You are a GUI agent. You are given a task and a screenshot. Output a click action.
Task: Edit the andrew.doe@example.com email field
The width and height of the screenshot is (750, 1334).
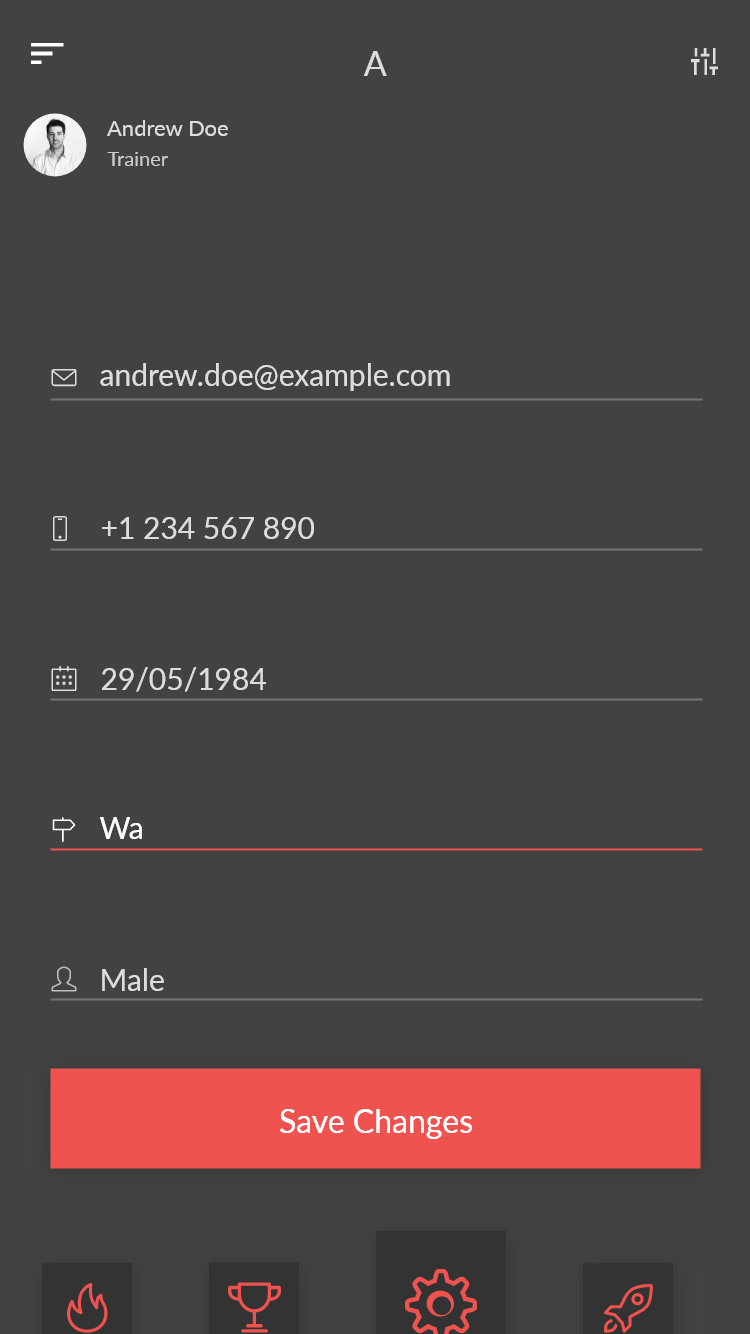(376, 376)
